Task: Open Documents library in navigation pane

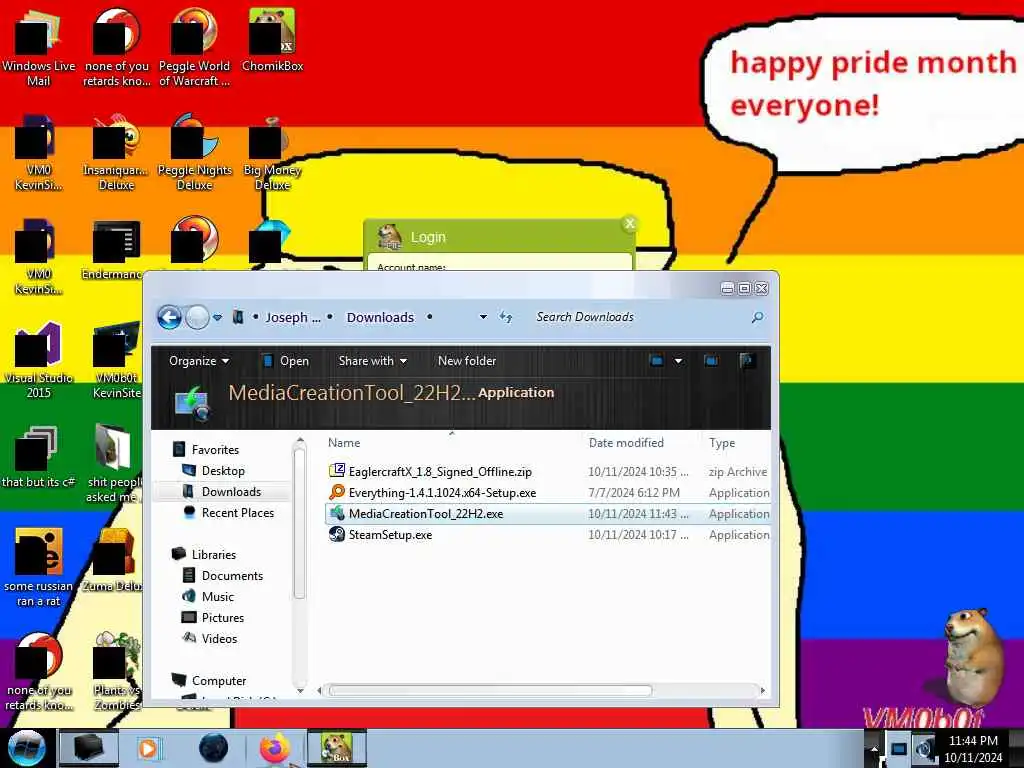Action: [x=232, y=575]
